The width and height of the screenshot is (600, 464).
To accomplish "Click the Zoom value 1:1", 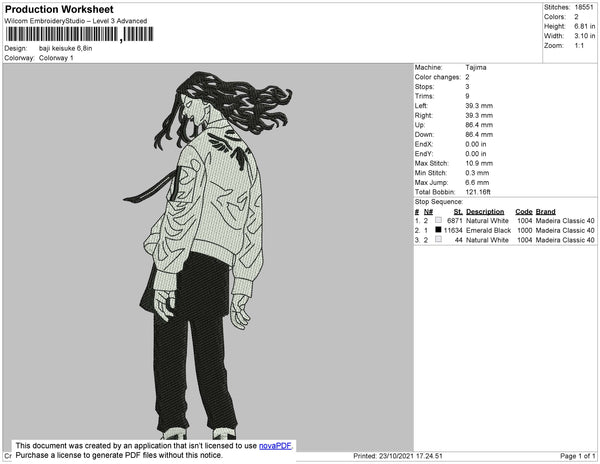I will (579, 46).
